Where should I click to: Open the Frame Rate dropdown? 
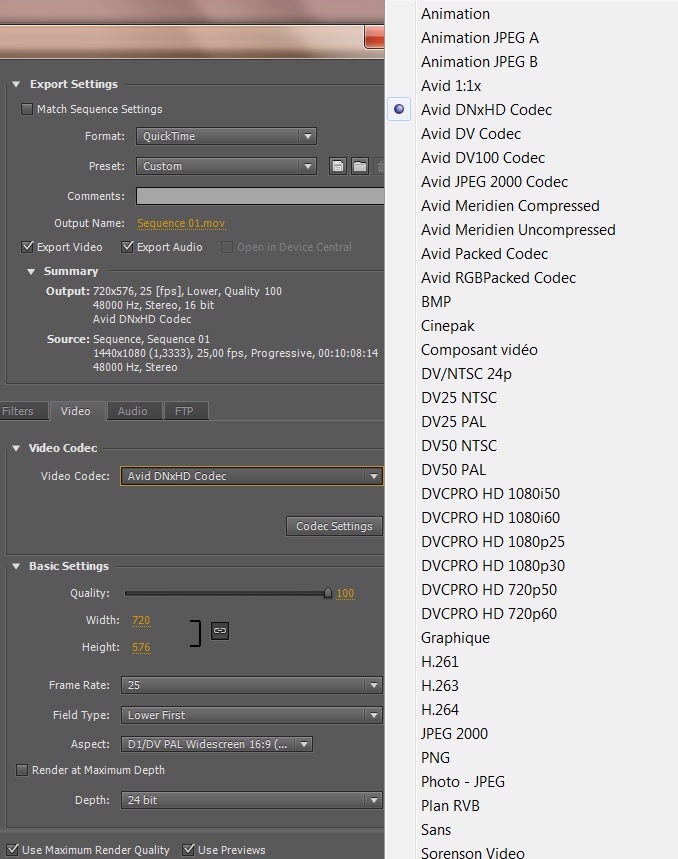click(251, 685)
